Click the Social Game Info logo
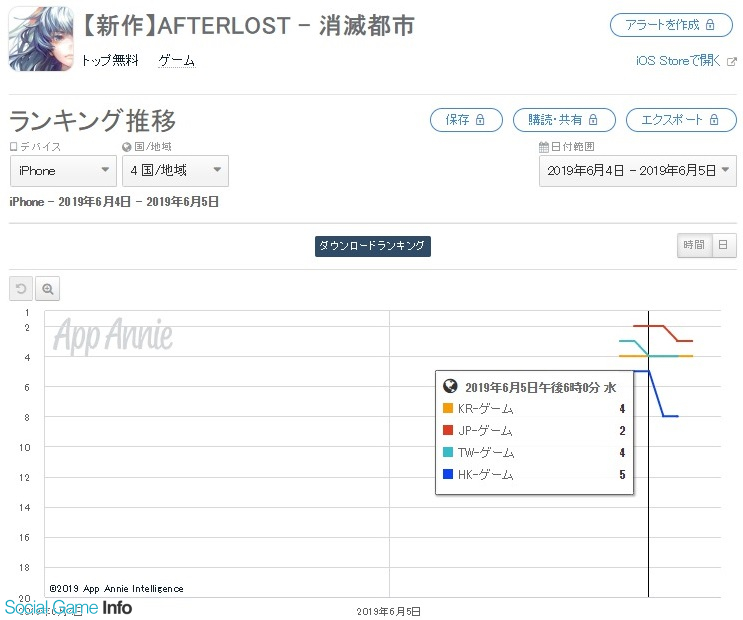Screen dimensions: 743x620 [68, 608]
